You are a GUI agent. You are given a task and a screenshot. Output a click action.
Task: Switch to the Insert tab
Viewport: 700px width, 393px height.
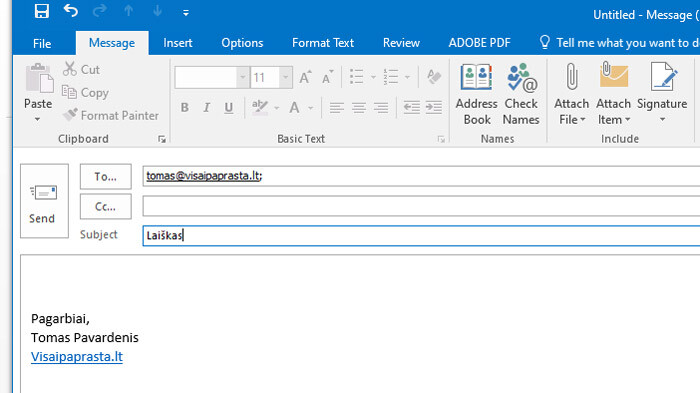point(178,43)
